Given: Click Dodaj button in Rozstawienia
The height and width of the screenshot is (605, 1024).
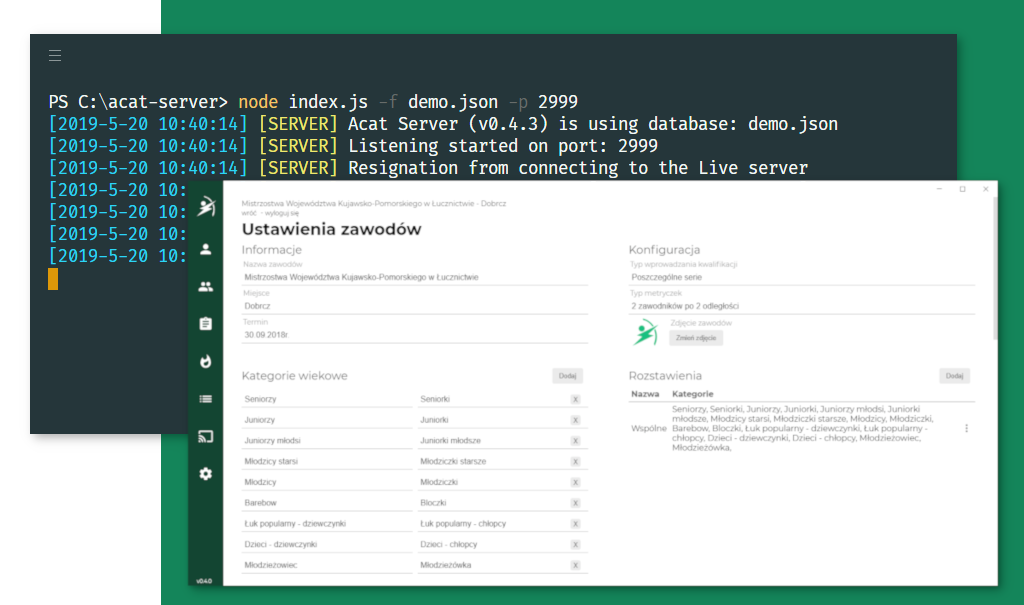Looking at the screenshot, I should click(954, 376).
